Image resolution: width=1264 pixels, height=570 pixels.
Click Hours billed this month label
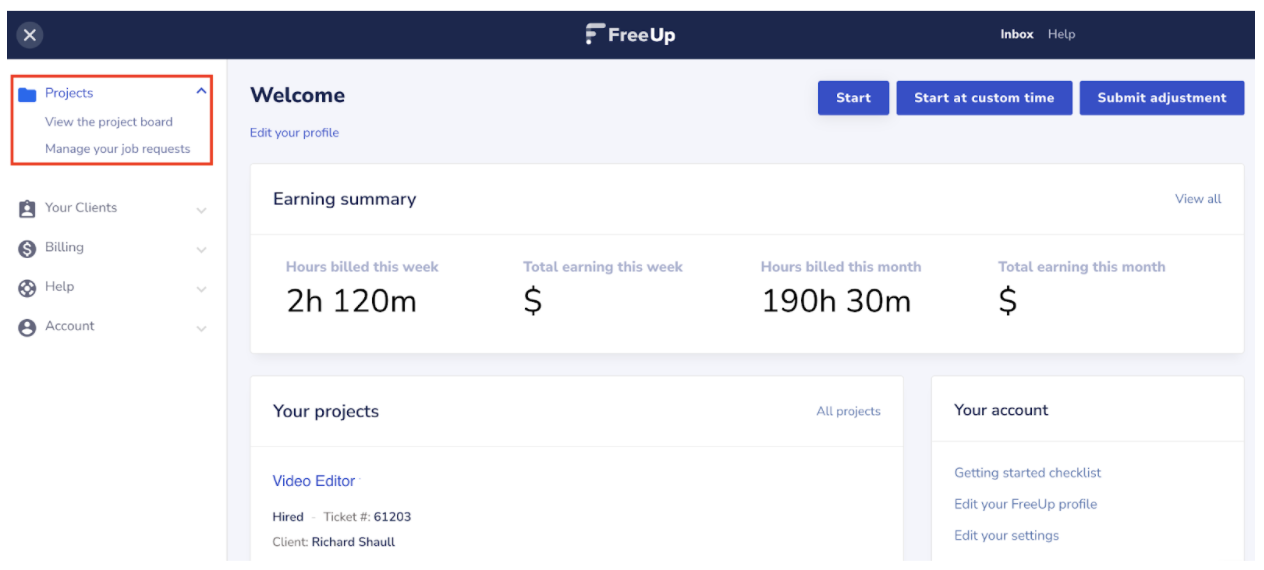pyautogui.click(x=841, y=267)
